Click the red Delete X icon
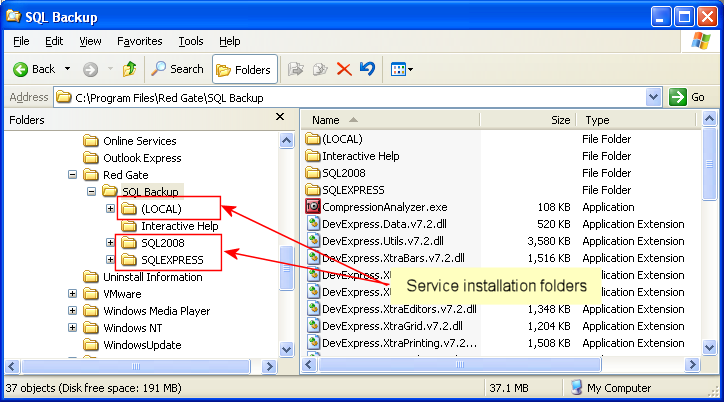This screenshot has width=724, height=402. pyautogui.click(x=344, y=69)
